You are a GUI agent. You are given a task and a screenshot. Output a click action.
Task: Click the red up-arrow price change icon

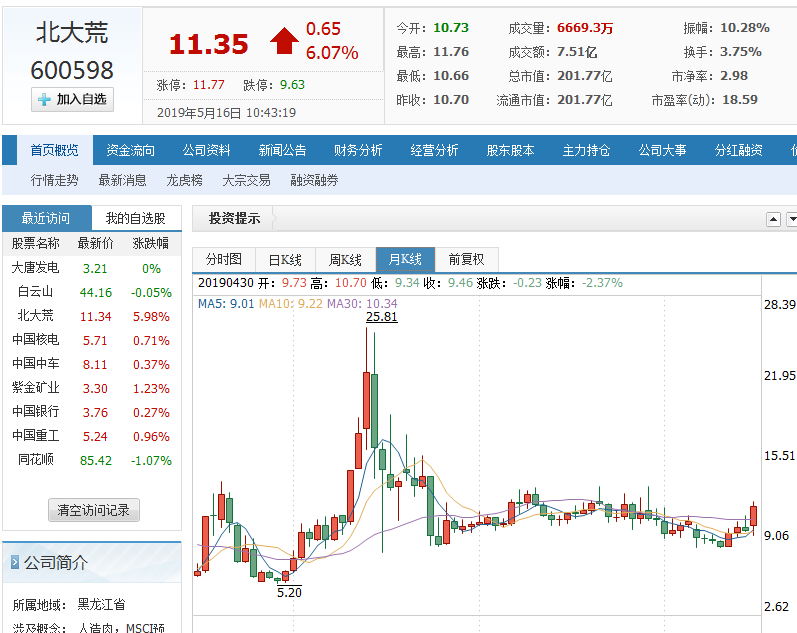pyautogui.click(x=284, y=41)
